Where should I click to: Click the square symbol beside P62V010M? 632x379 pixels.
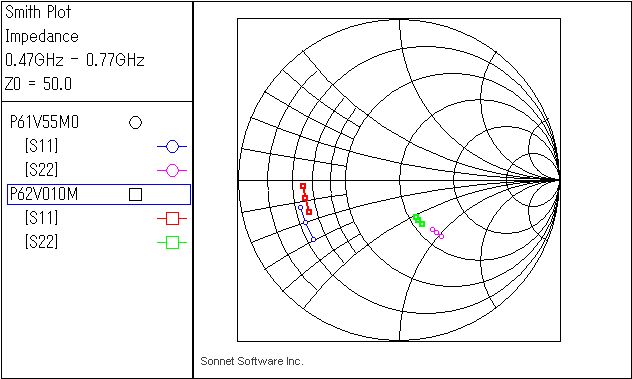(135, 194)
